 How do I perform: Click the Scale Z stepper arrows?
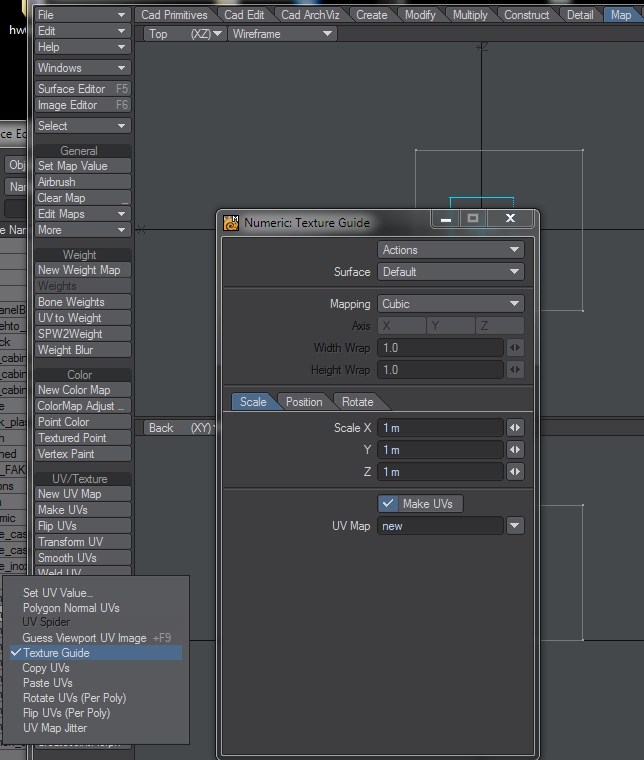point(515,472)
